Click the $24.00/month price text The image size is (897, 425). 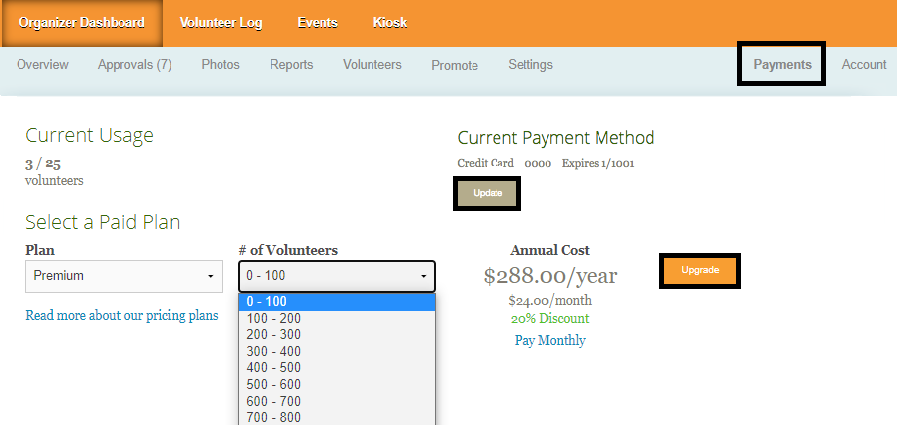(x=550, y=301)
